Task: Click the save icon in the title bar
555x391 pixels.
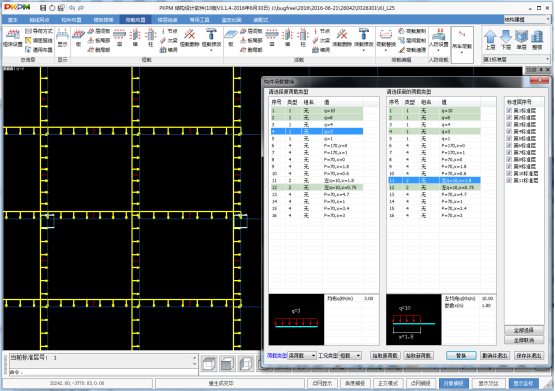Action: [43, 8]
